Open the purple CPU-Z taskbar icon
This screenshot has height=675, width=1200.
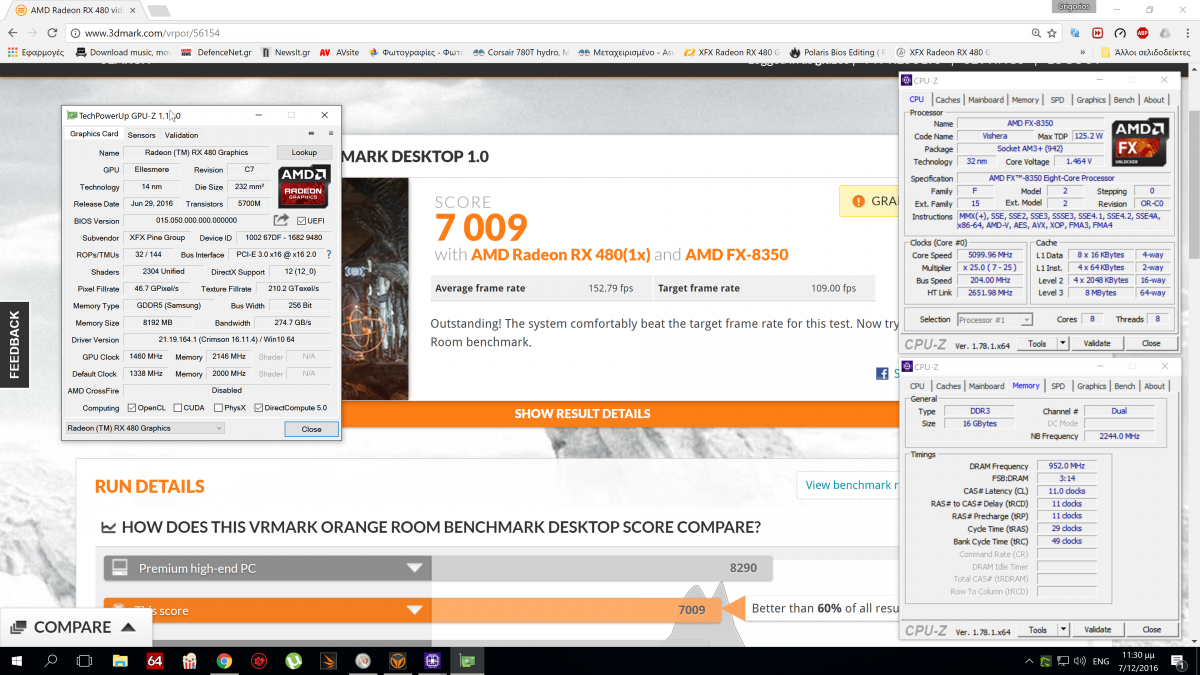point(432,660)
